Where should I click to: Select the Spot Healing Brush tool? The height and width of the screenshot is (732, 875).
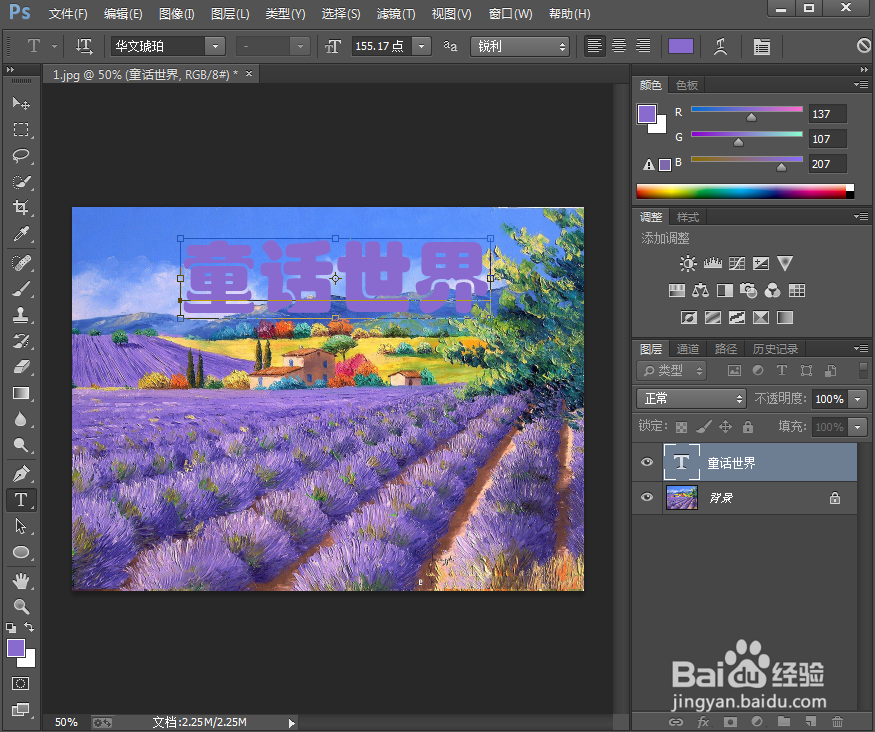pyautogui.click(x=21, y=262)
